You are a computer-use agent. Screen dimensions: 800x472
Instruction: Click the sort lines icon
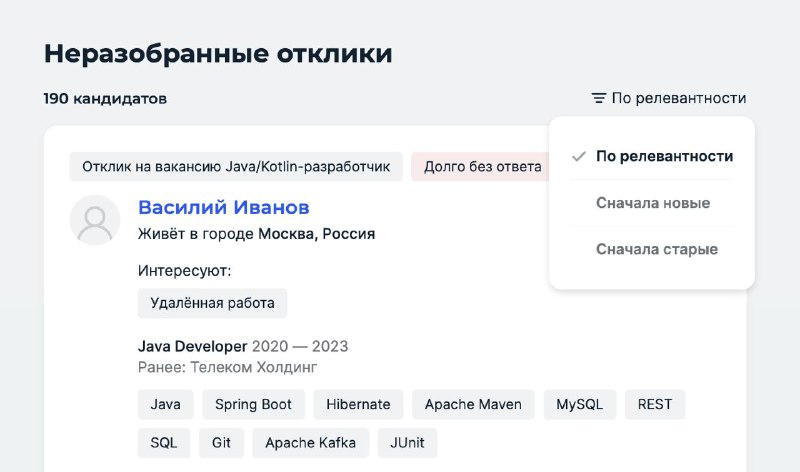(x=598, y=98)
